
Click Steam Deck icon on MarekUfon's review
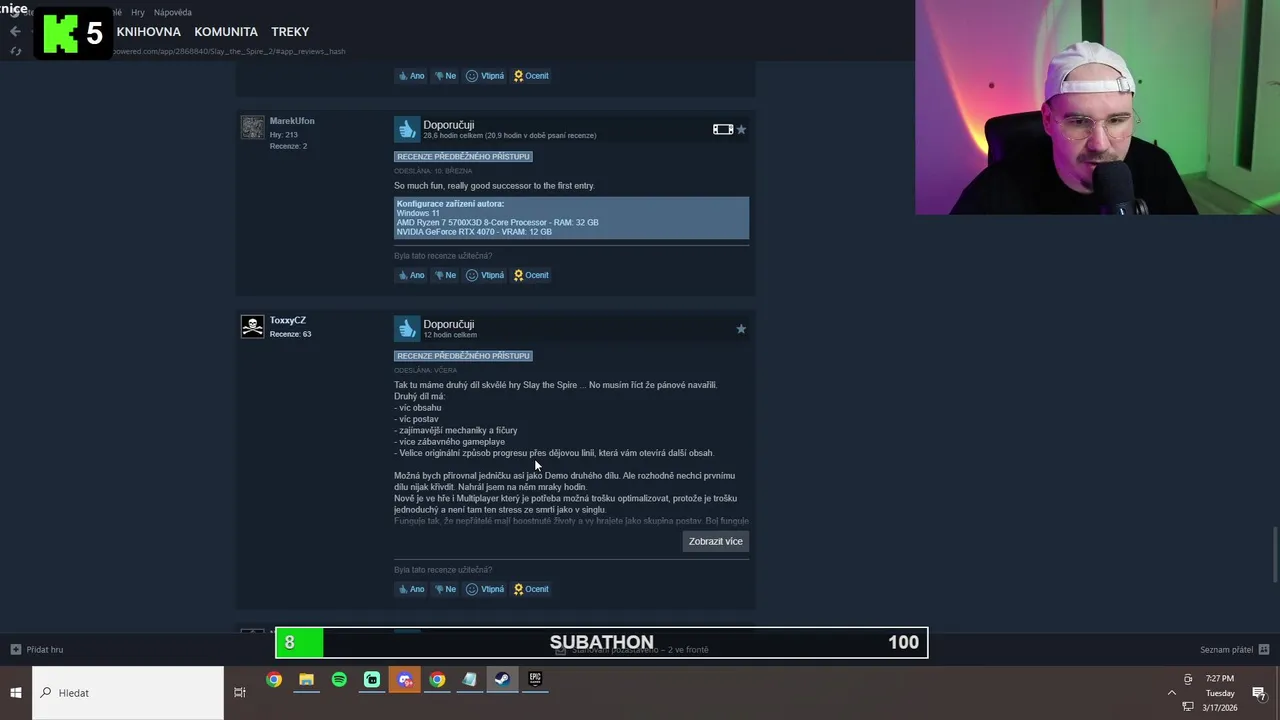pyautogui.click(x=723, y=129)
